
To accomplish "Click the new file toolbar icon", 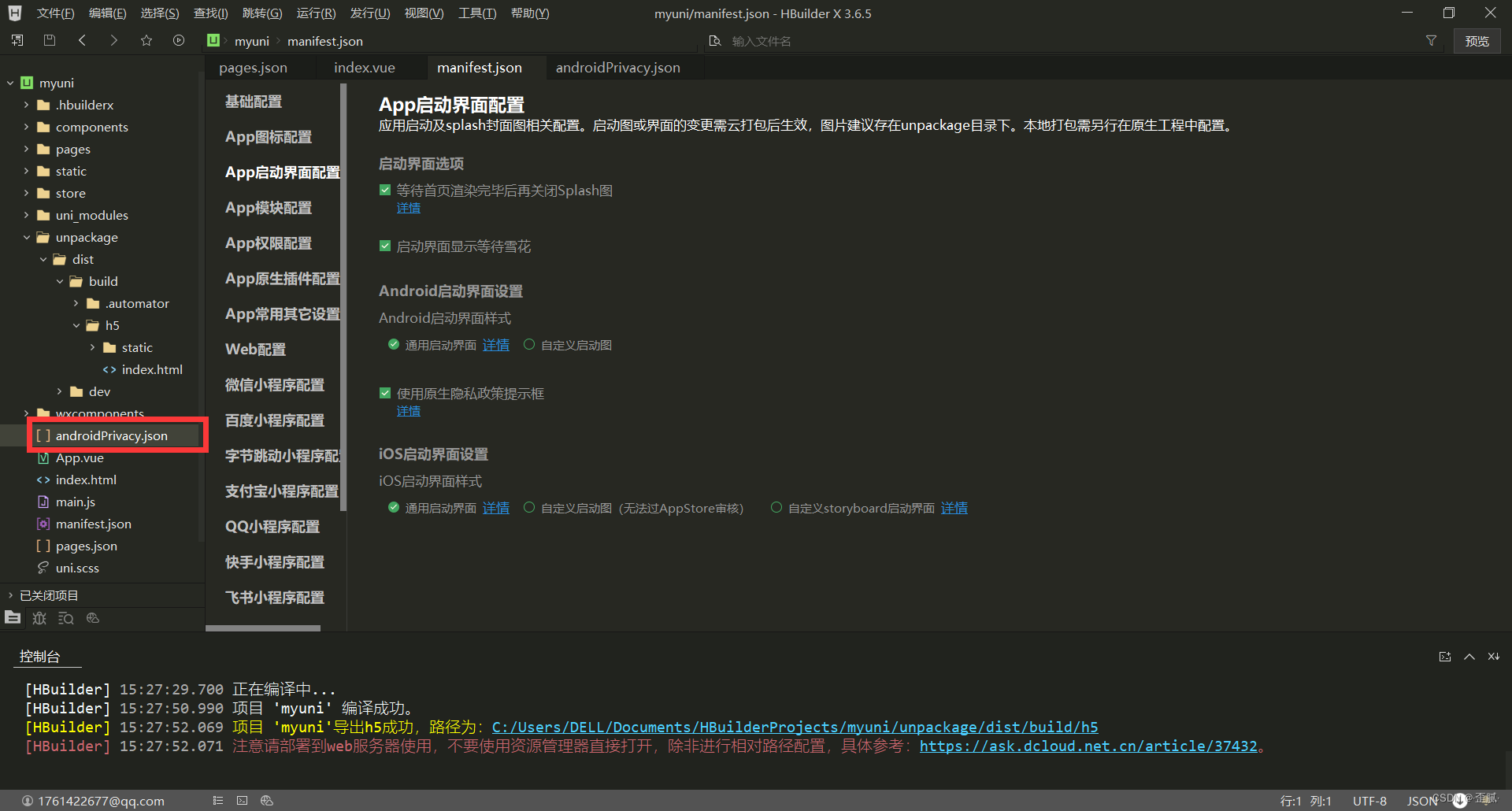I will [x=17, y=40].
